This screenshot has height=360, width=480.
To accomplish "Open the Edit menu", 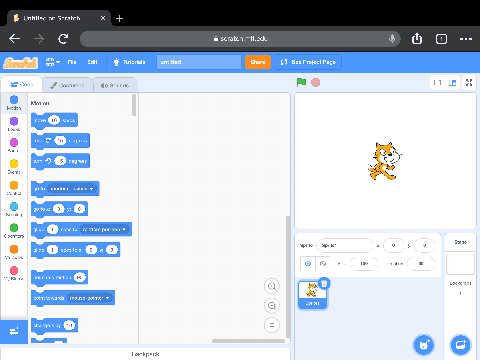I will (x=92, y=62).
